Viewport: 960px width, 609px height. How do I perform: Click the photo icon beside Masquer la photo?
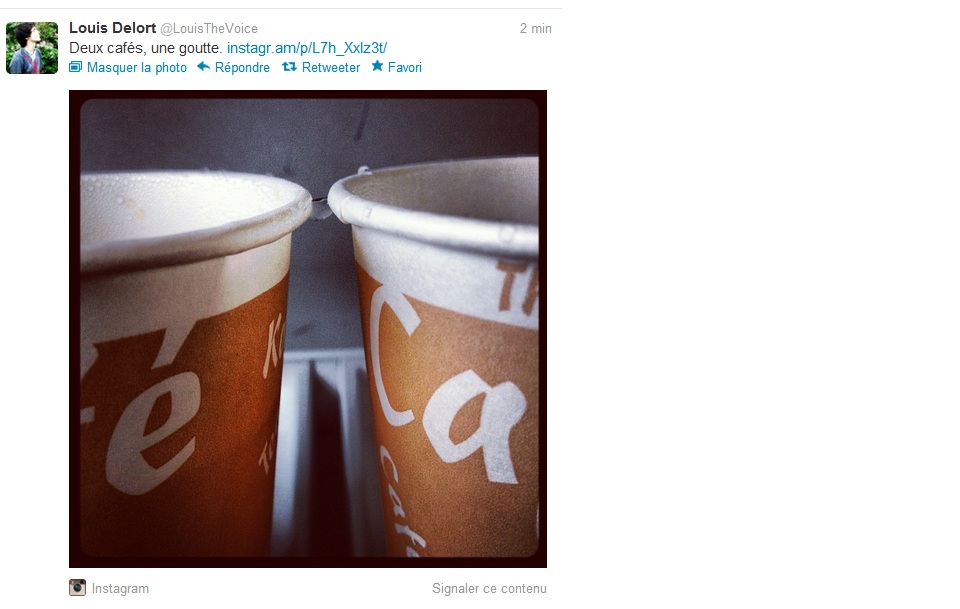(x=75, y=67)
